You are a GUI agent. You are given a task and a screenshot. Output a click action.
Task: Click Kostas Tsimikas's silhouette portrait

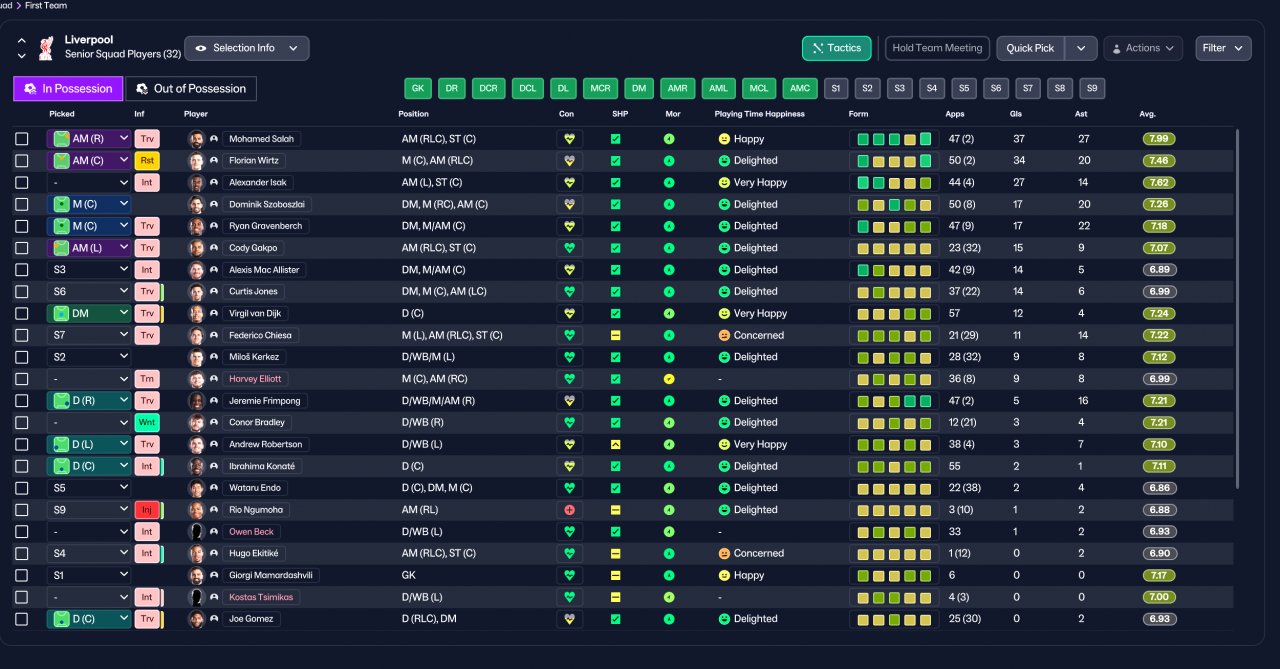click(x=196, y=597)
